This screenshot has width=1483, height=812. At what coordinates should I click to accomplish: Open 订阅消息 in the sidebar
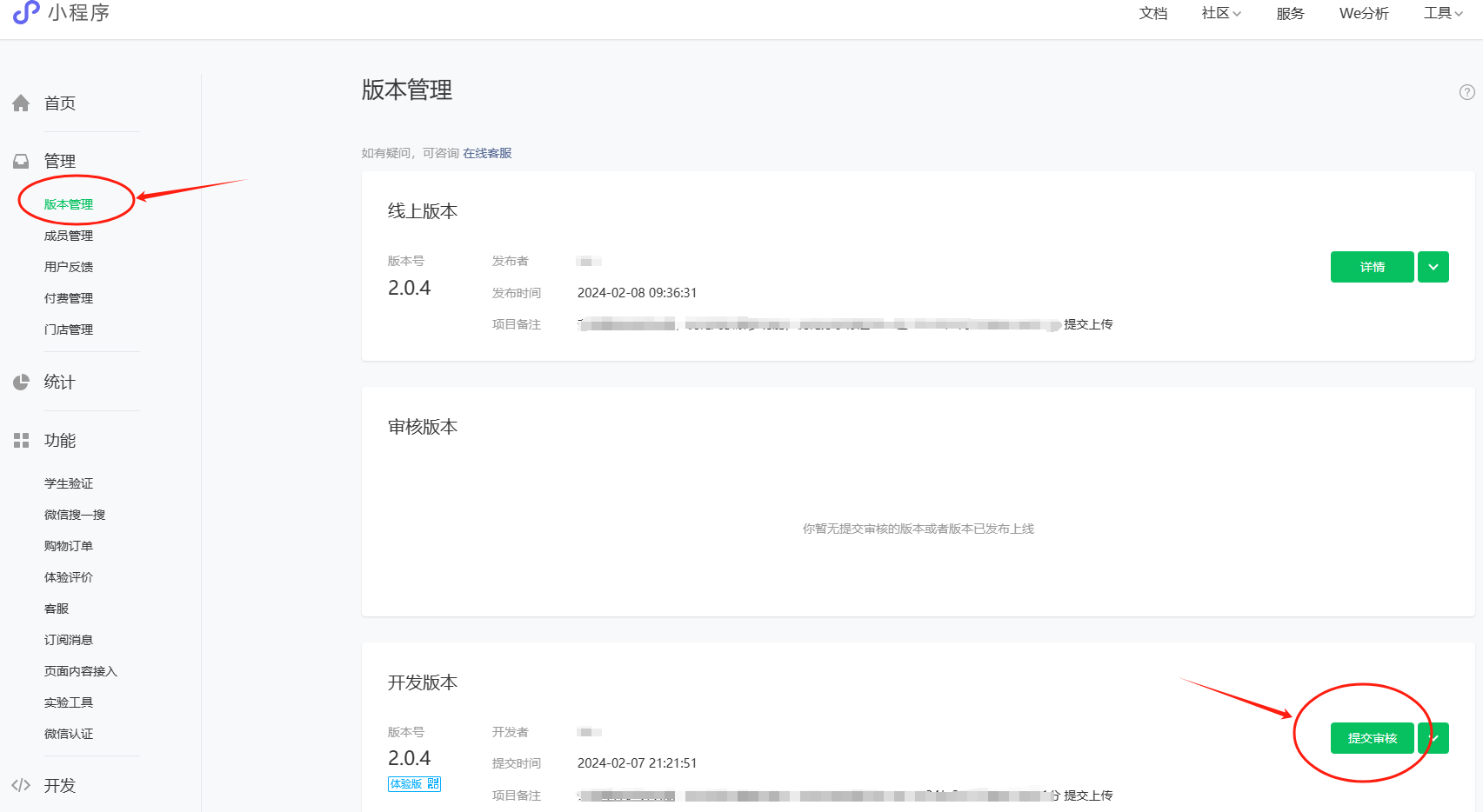tap(69, 640)
